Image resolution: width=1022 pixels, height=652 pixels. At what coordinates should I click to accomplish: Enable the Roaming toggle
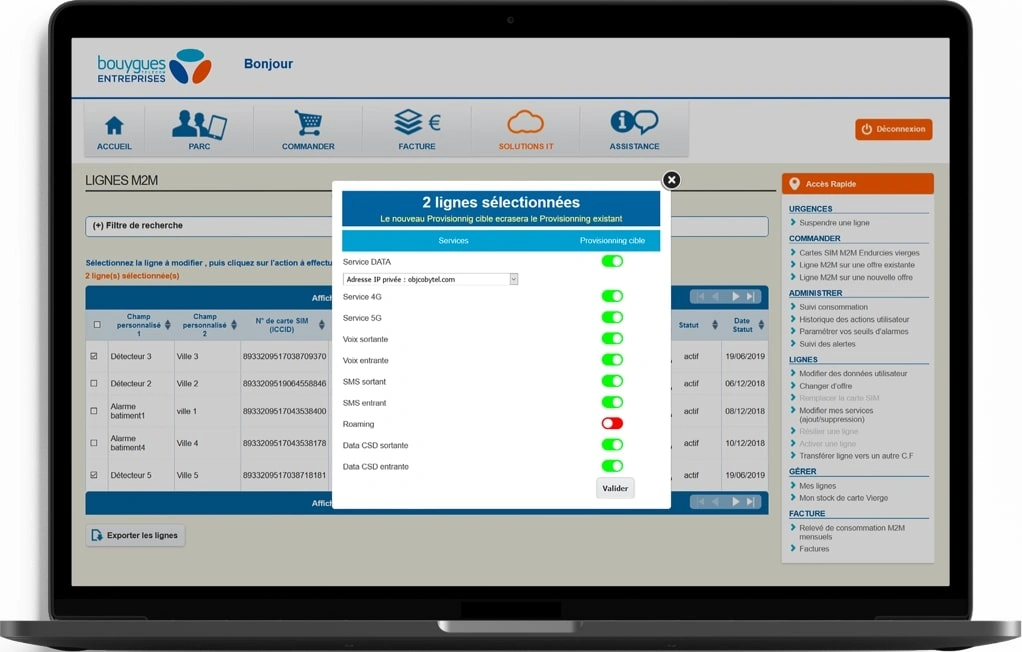click(611, 424)
